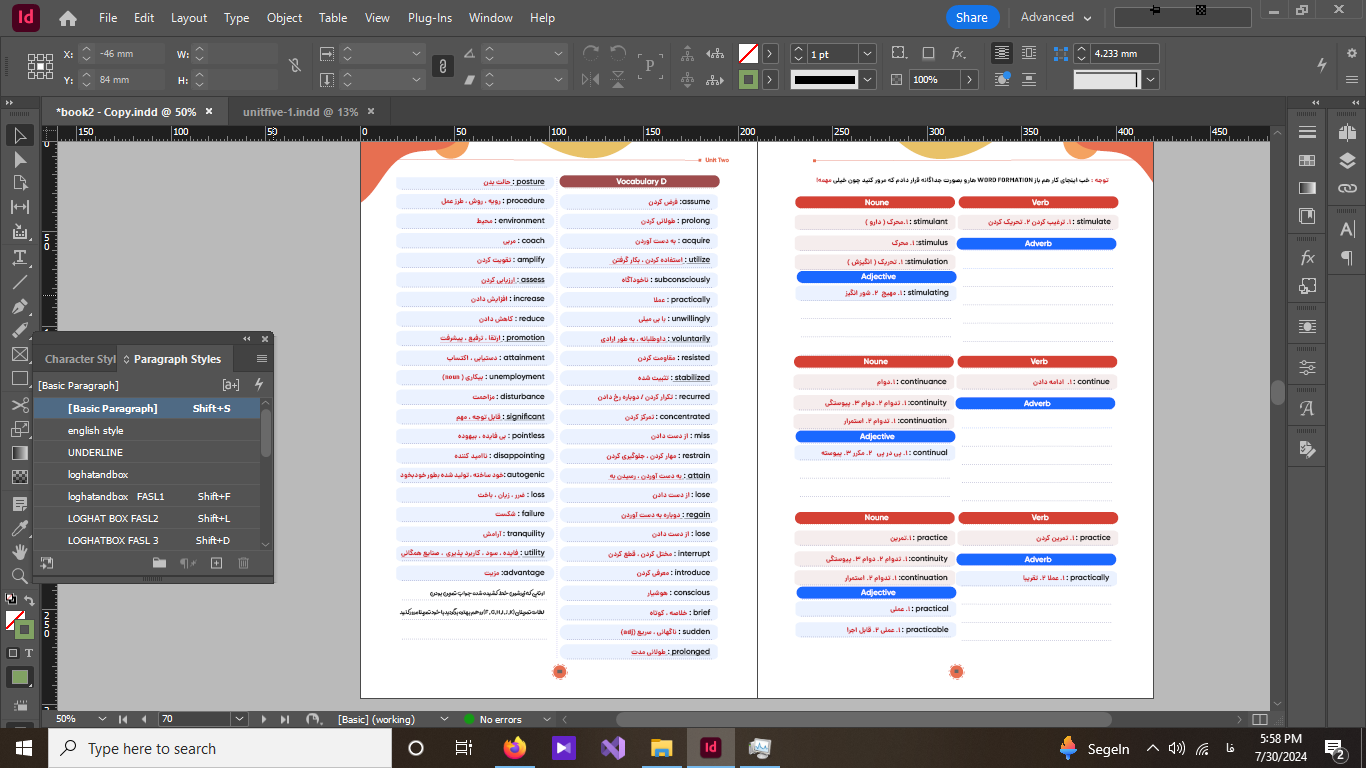Select the Rectangle tool
Image resolution: width=1366 pixels, height=768 pixels.
pos(20,379)
